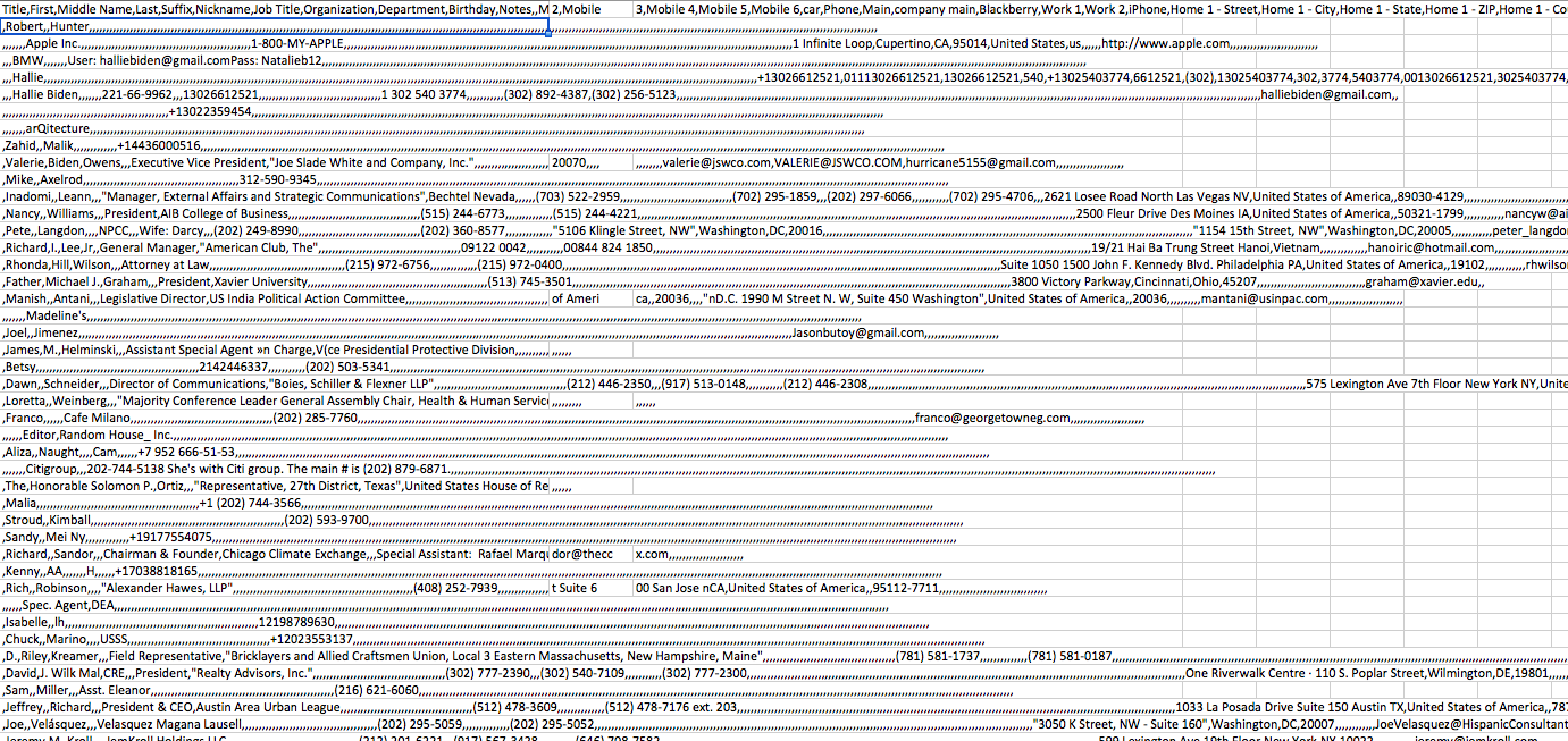Image resolution: width=1568 pixels, height=741 pixels.
Task: Click One Riverwalk Centre address text
Action: (x=1305, y=673)
